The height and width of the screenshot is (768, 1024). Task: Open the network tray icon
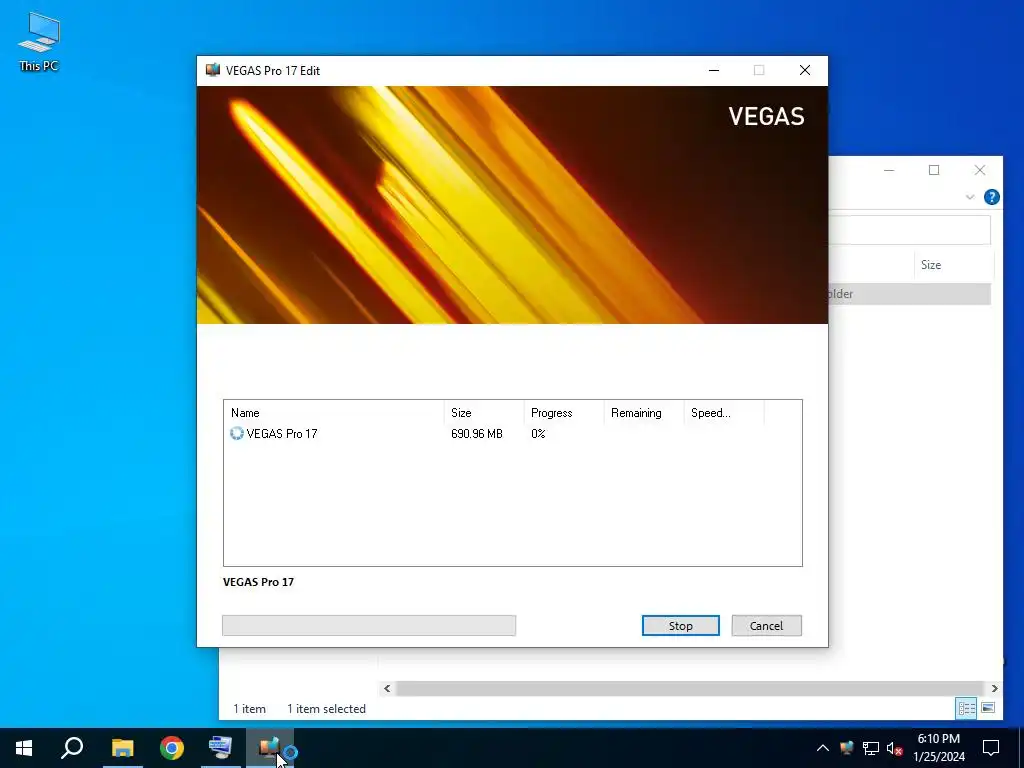[871, 748]
